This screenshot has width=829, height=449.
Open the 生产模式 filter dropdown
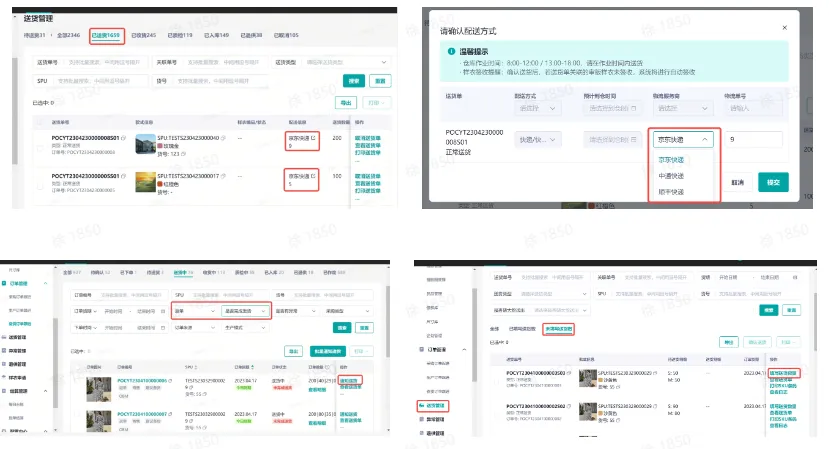pyautogui.click(x=245, y=328)
